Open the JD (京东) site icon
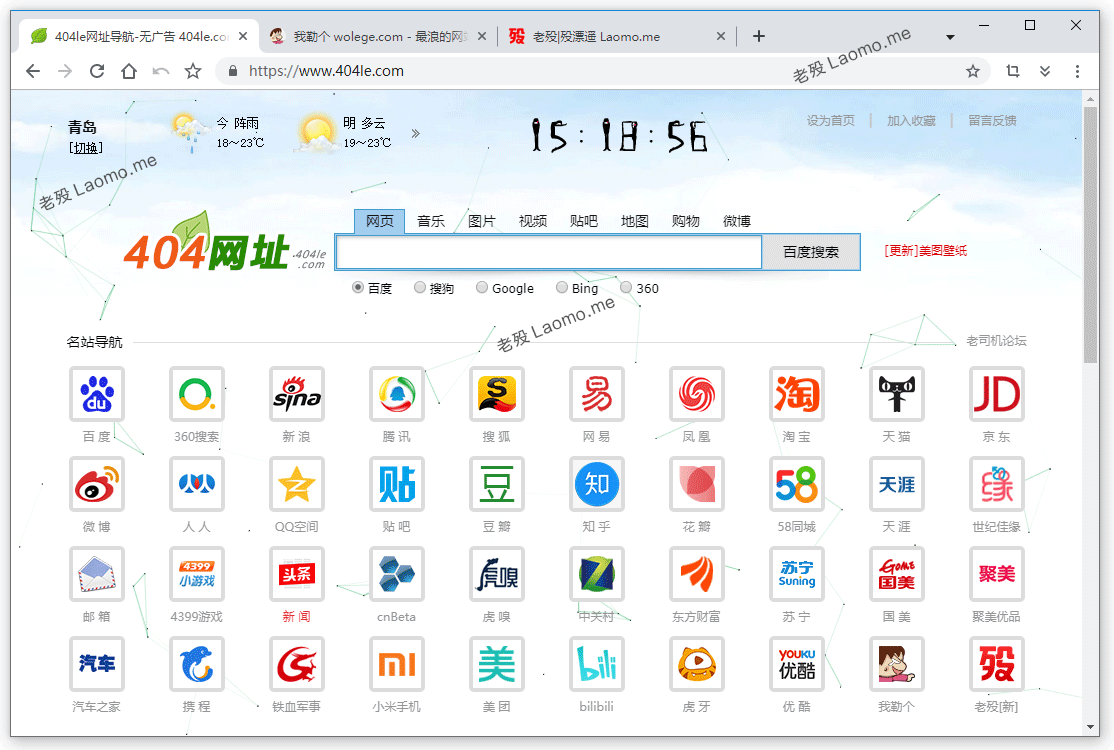This screenshot has height=750, width=1114. pyautogui.click(x=997, y=394)
